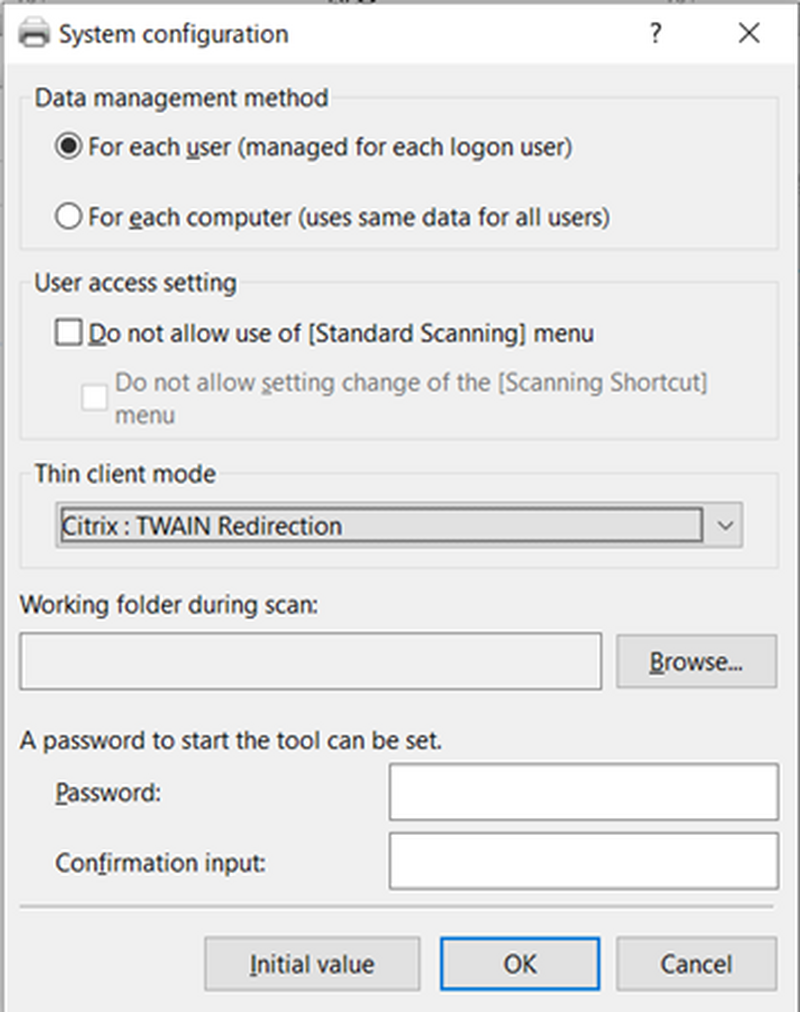Click the 'Confirmation input:' label
Screen dimensions: 800x1012
pos(160,863)
